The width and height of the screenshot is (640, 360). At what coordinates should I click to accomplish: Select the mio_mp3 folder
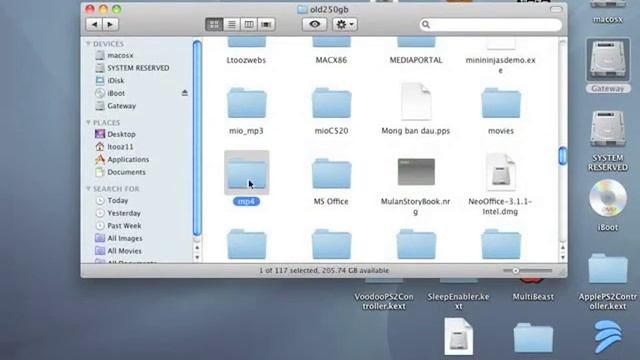click(x=247, y=104)
